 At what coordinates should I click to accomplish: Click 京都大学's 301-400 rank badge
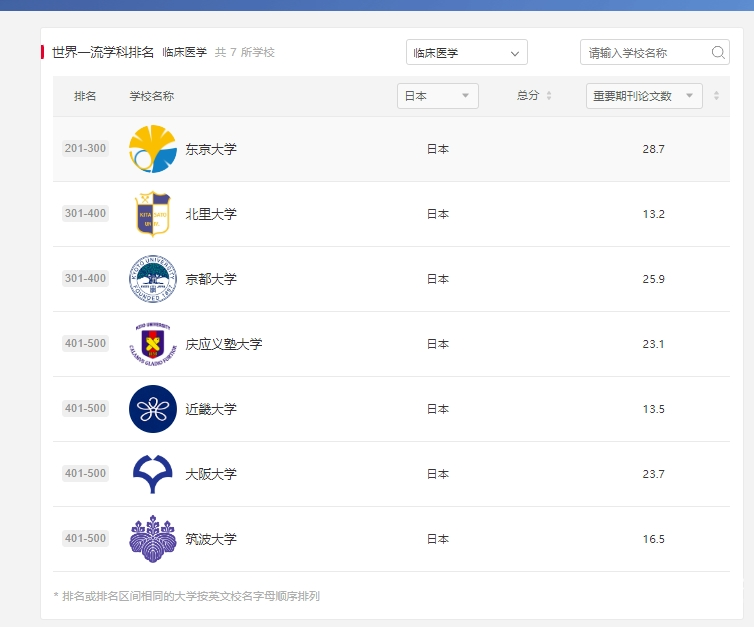[x=85, y=278]
